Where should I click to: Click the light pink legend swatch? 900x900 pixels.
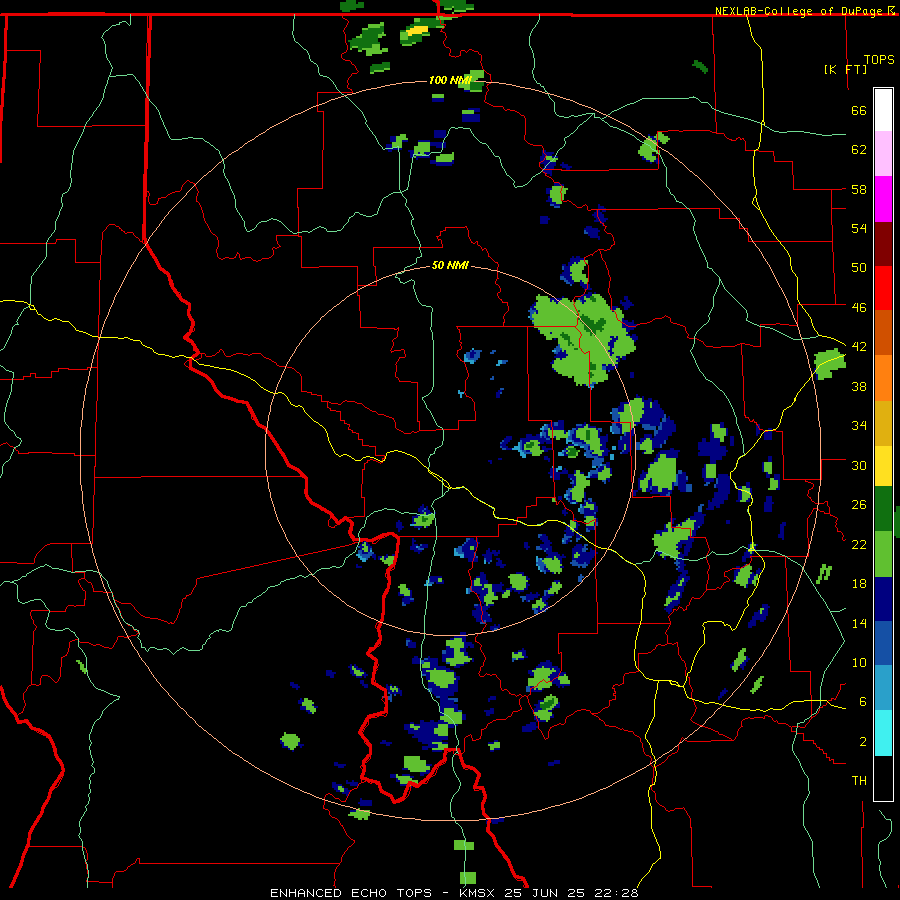point(883,154)
